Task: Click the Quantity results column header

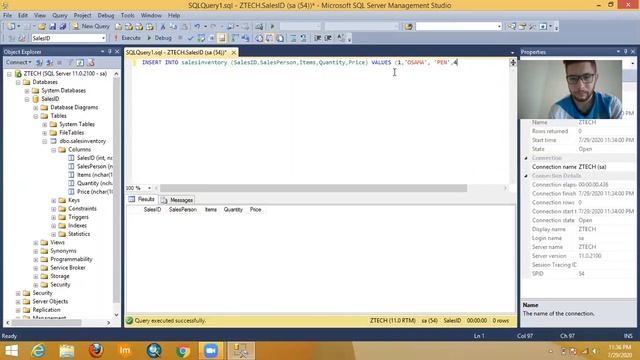Action: [233, 209]
